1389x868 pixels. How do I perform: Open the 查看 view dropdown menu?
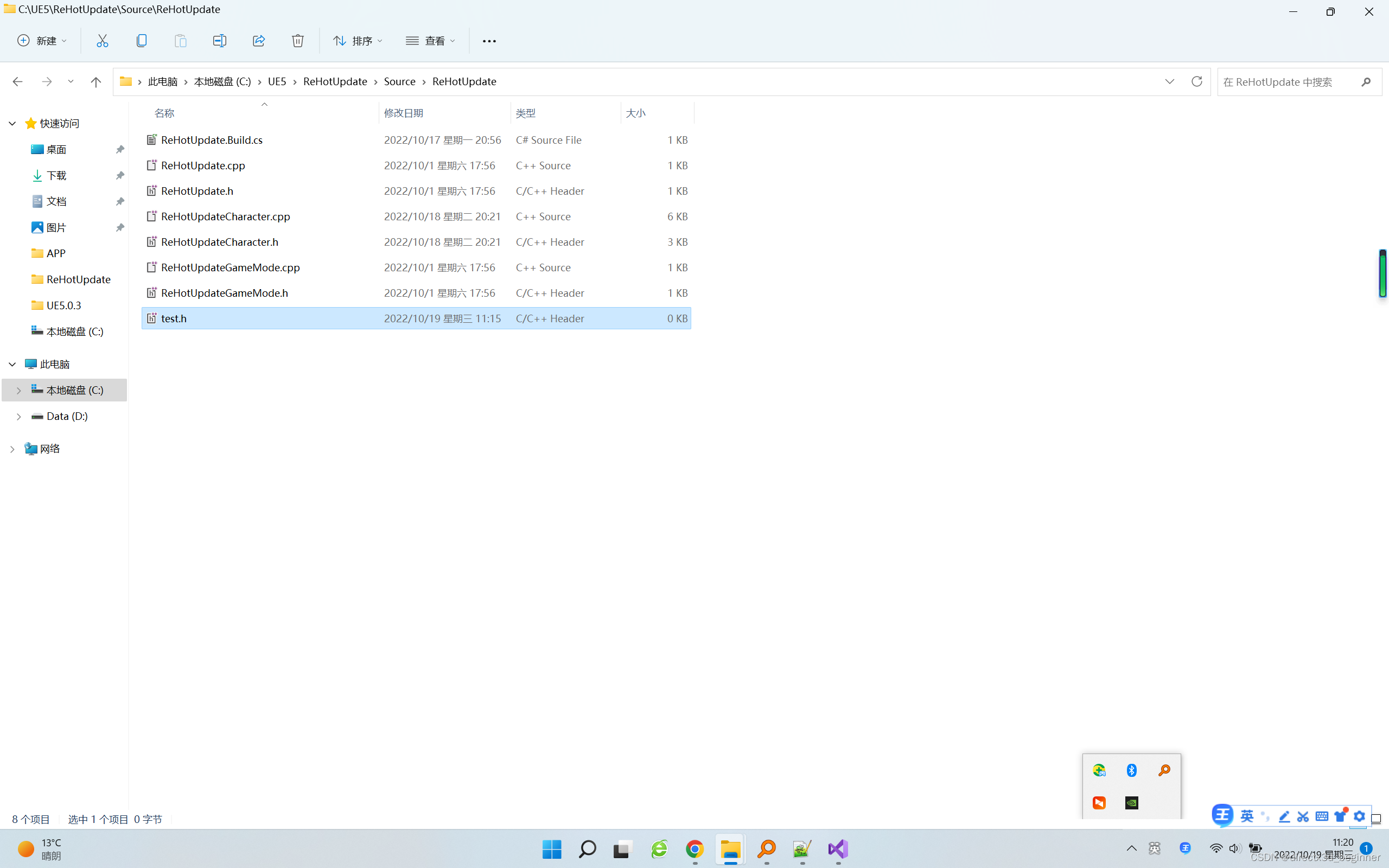430,41
